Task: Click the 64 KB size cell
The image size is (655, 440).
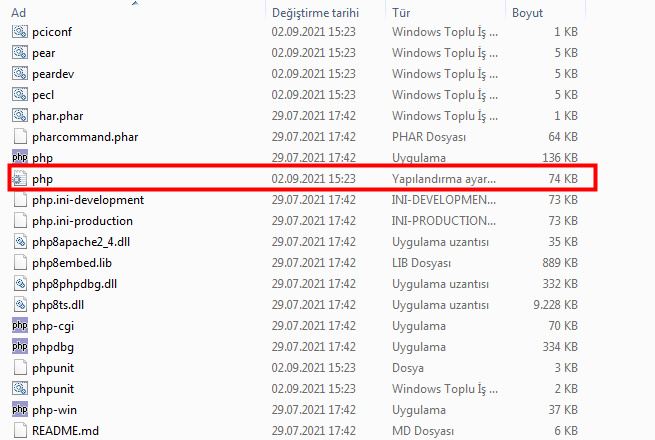Action: point(563,137)
